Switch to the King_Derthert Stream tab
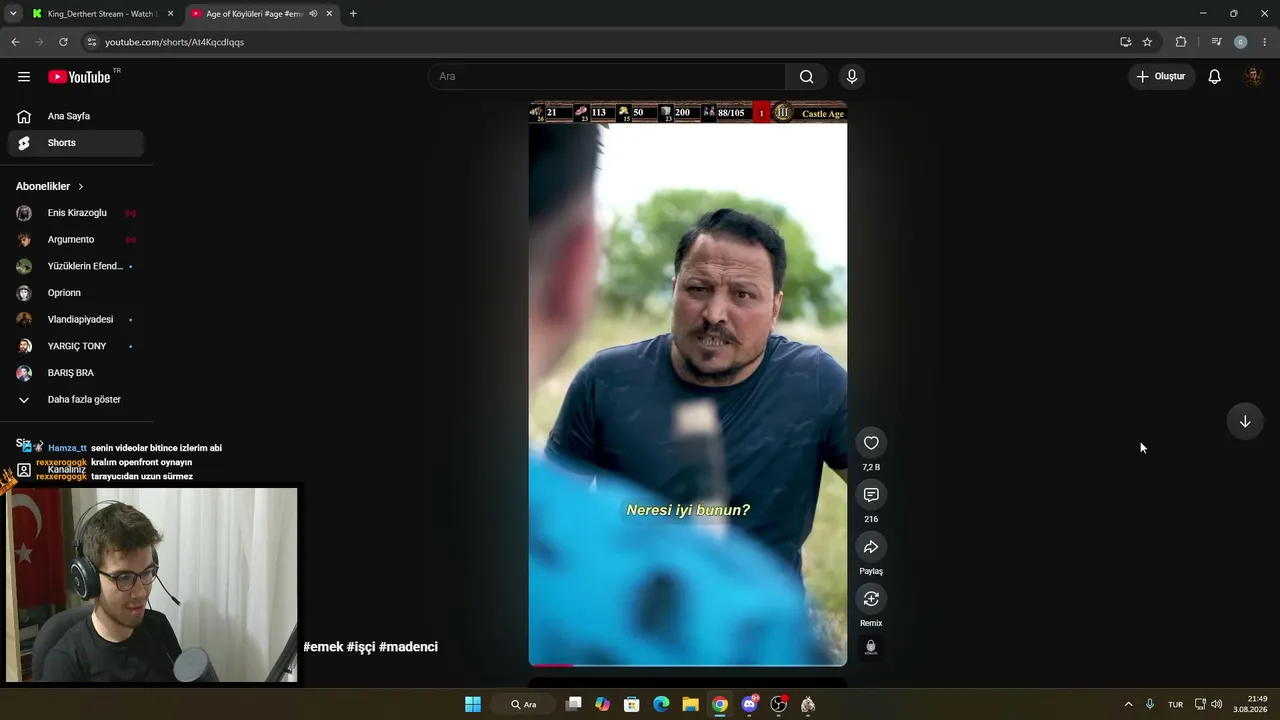 click(103, 14)
